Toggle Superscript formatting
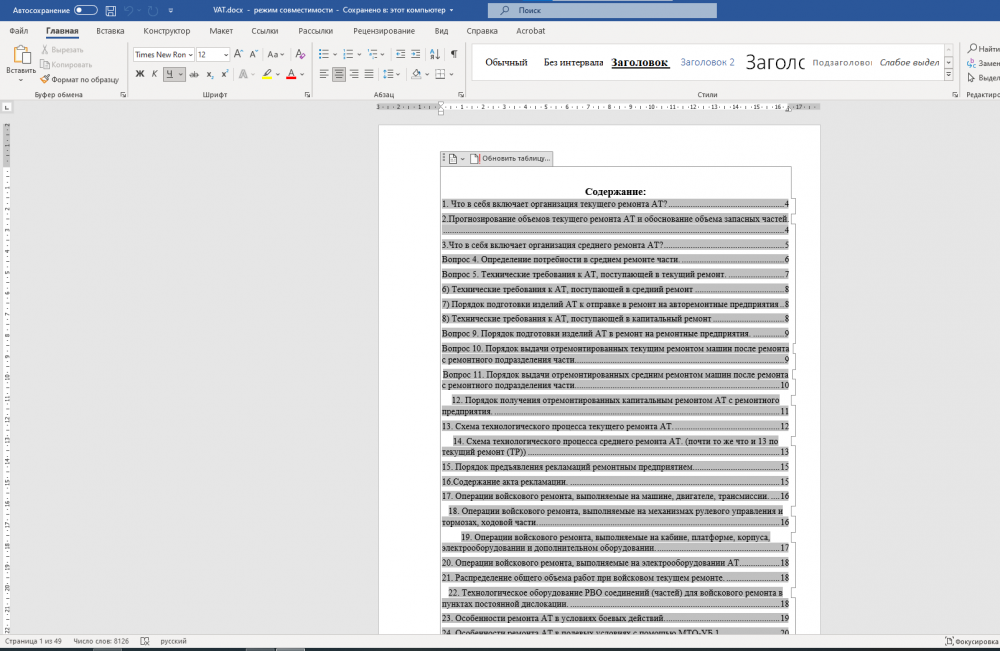The width and height of the screenshot is (1000, 651). click(x=224, y=74)
